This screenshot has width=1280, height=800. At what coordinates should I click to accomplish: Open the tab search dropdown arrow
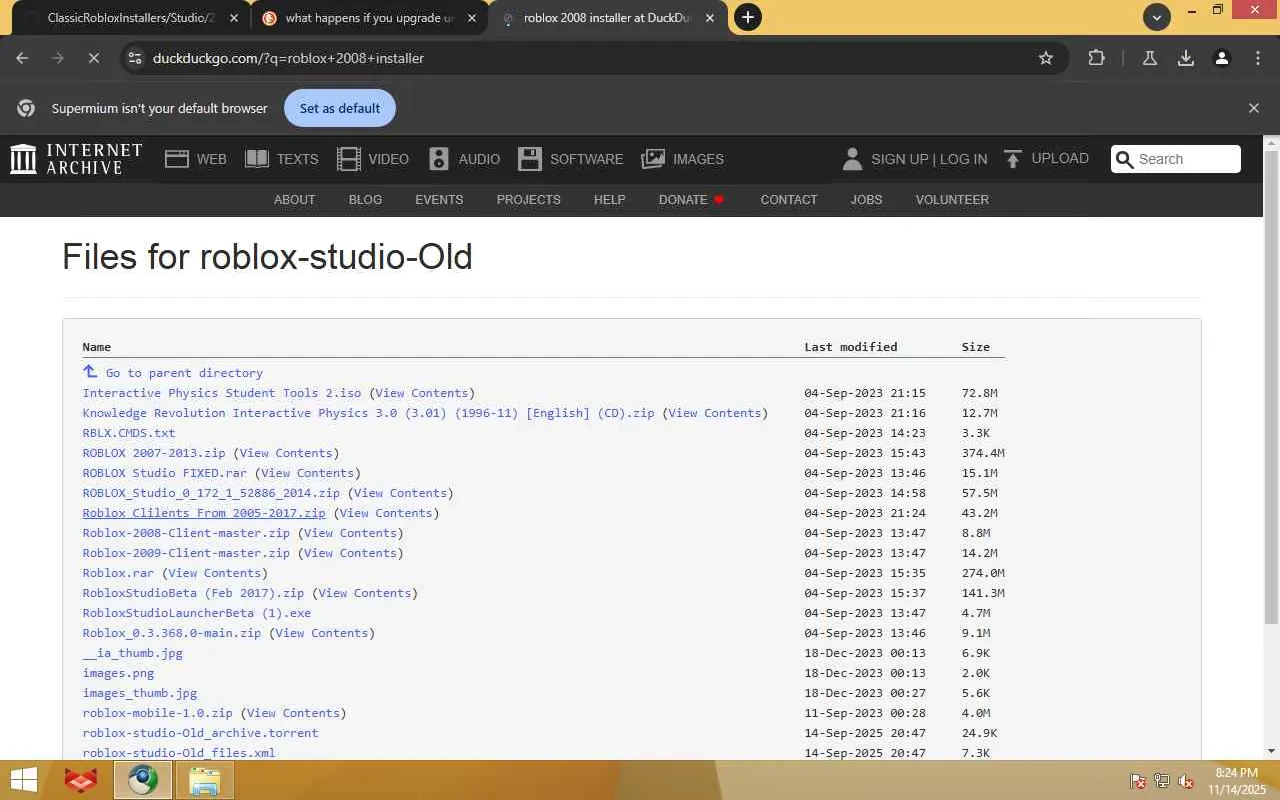(1157, 17)
